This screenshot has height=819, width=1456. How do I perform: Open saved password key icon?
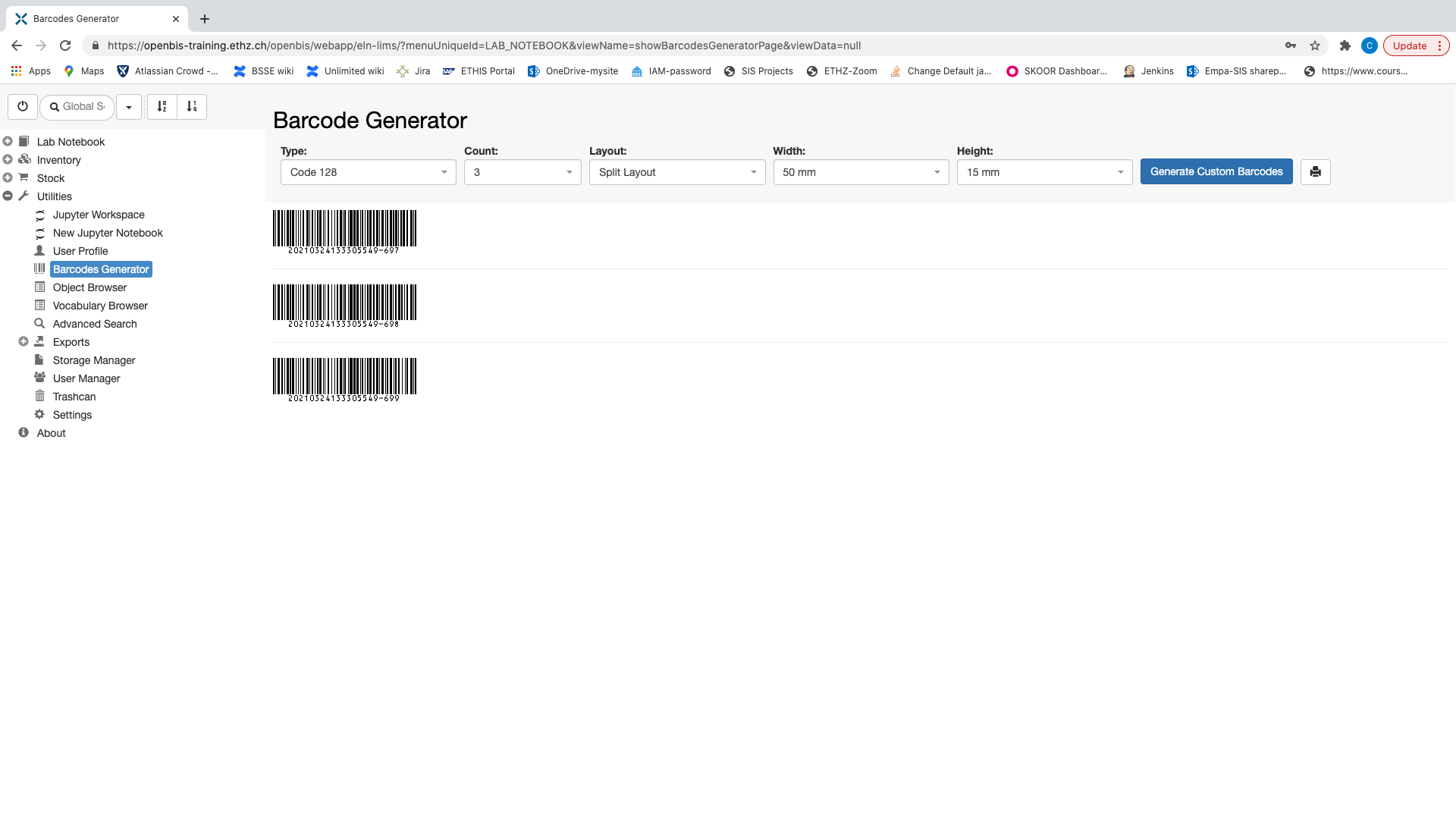click(1291, 45)
